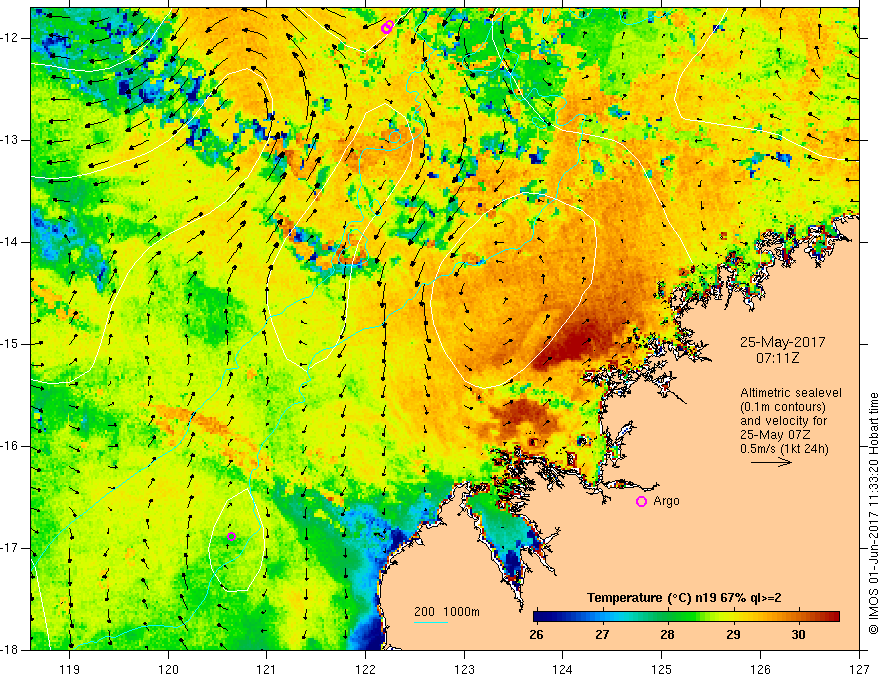
Task: Click the magenta Argo legend circle
Action: coord(641,501)
